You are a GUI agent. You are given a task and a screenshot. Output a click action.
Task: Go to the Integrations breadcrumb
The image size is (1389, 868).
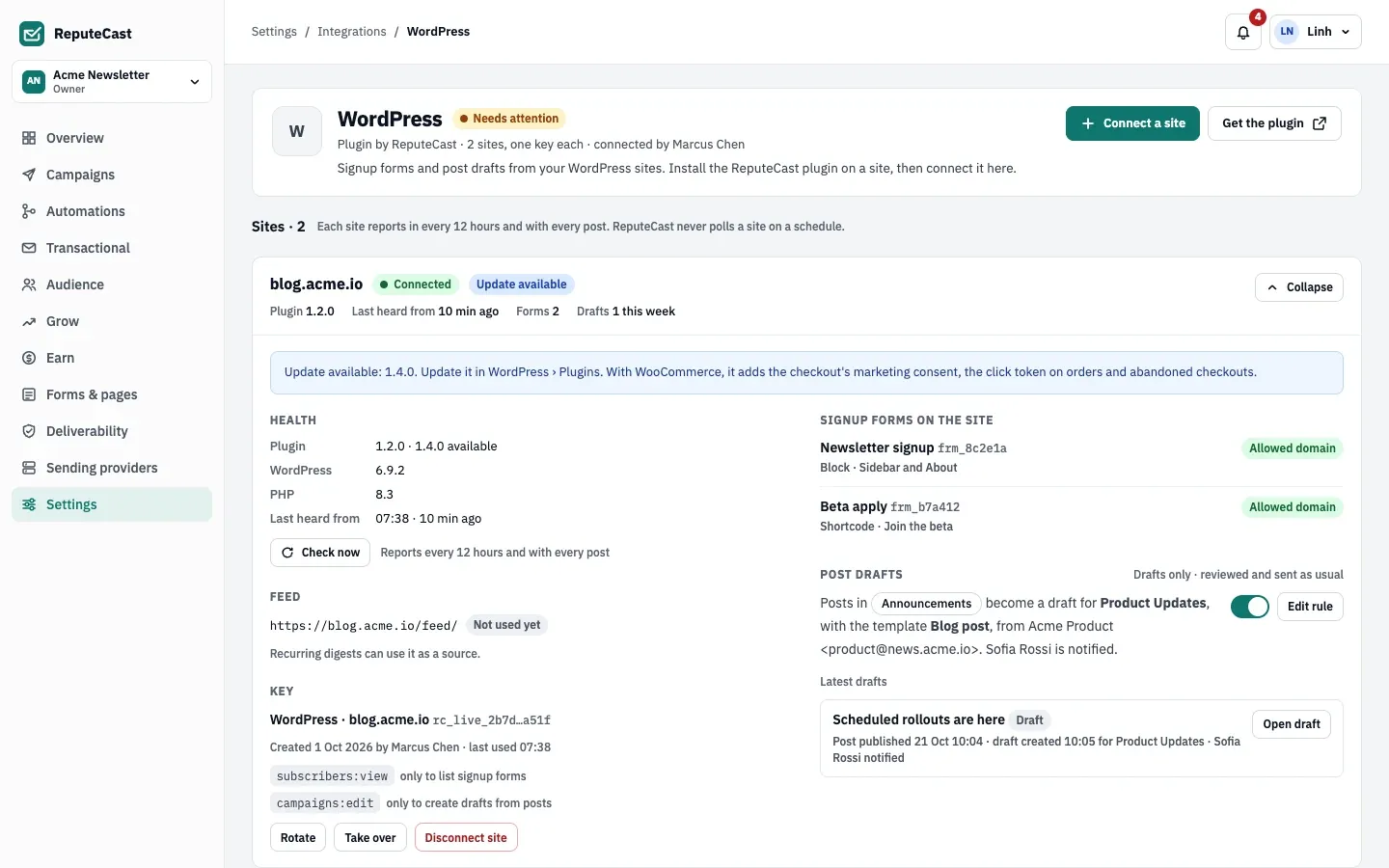[x=352, y=32]
